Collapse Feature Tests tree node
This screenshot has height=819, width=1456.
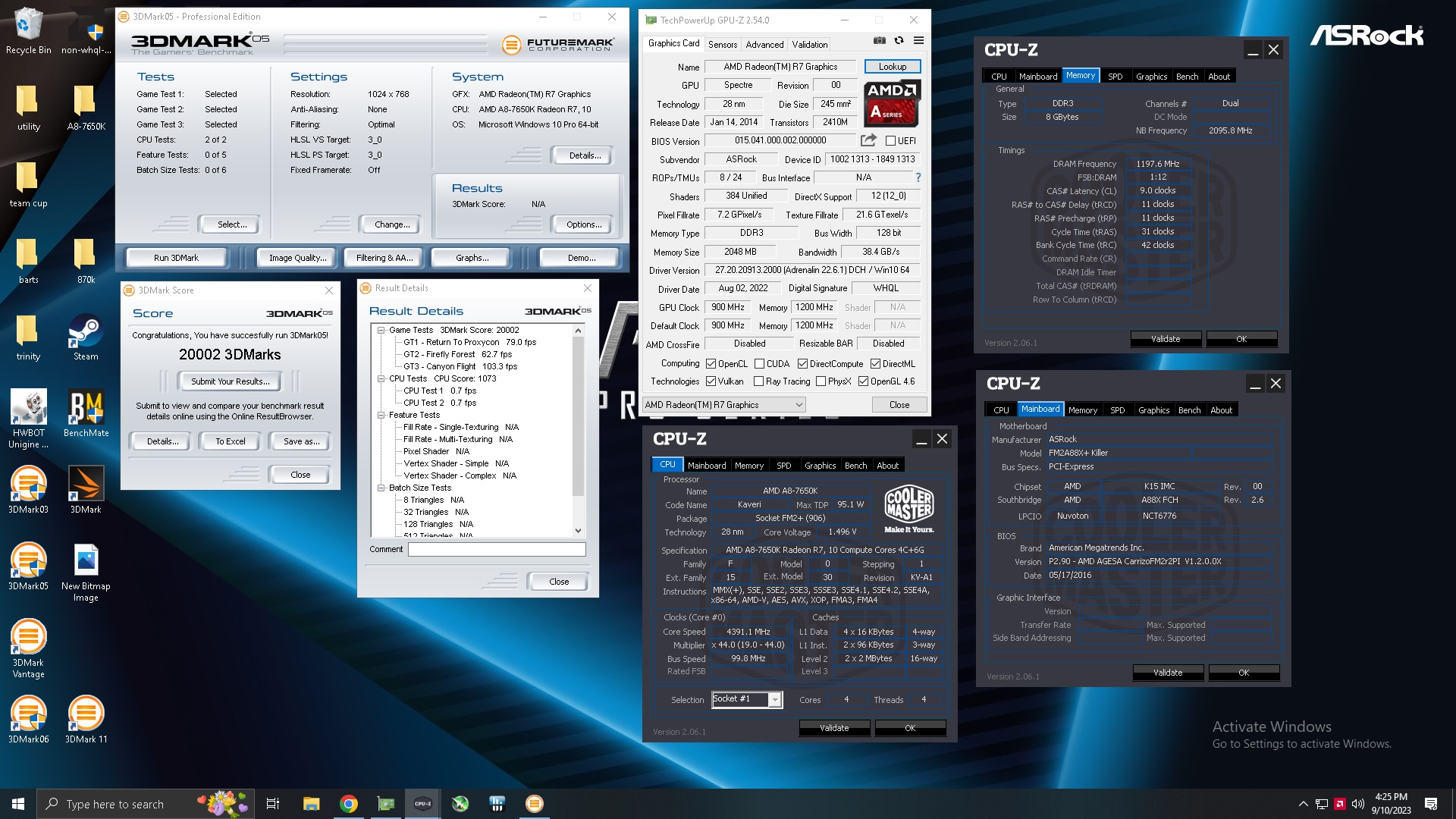(381, 415)
